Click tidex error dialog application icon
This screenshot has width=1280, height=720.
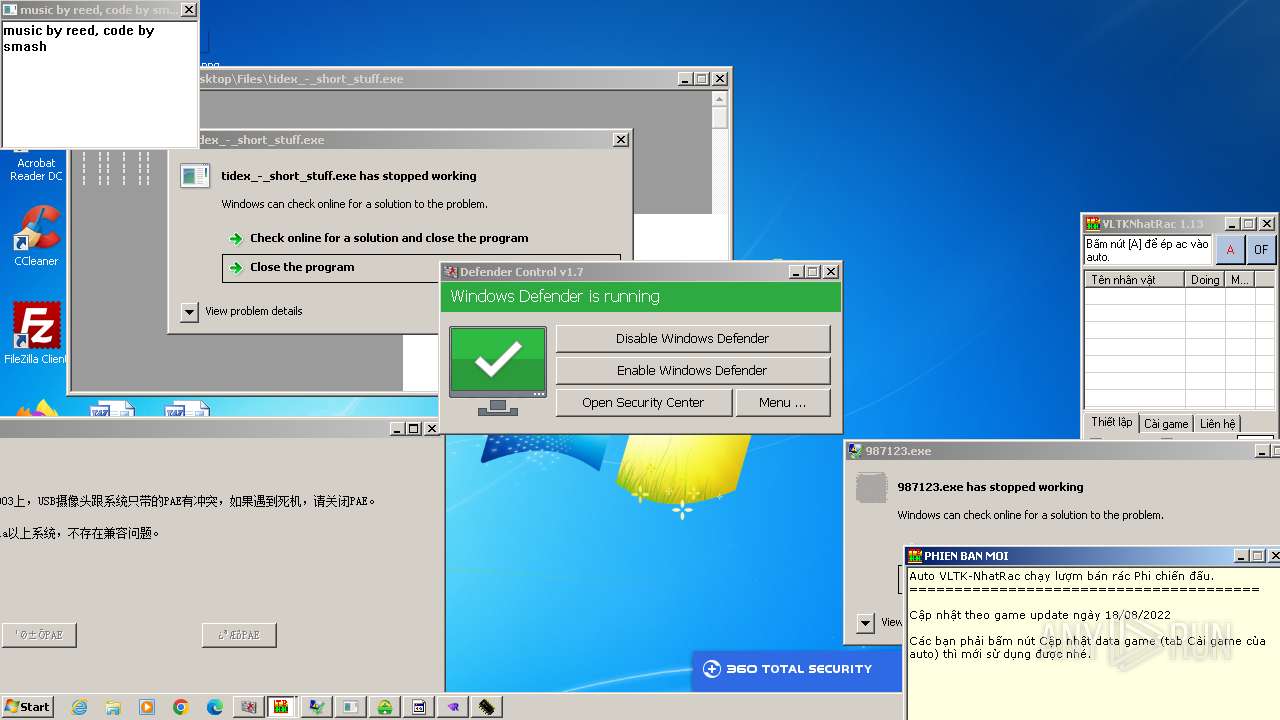click(x=194, y=176)
